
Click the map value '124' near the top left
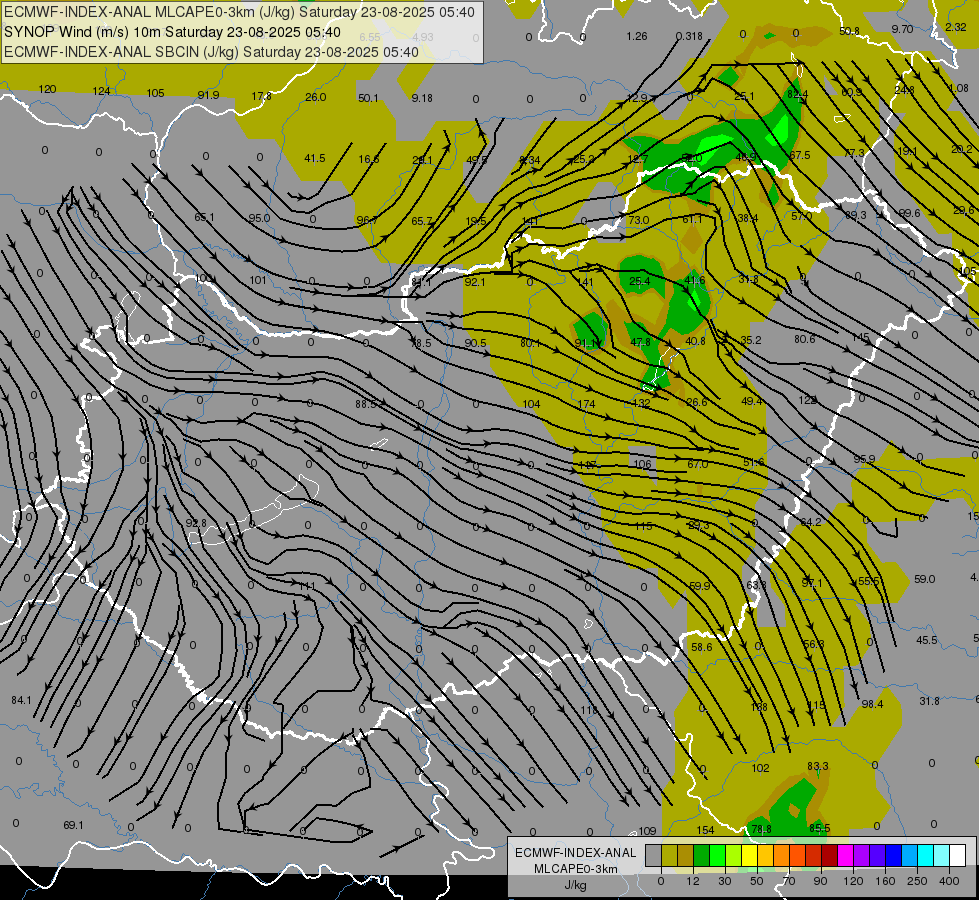(x=101, y=91)
